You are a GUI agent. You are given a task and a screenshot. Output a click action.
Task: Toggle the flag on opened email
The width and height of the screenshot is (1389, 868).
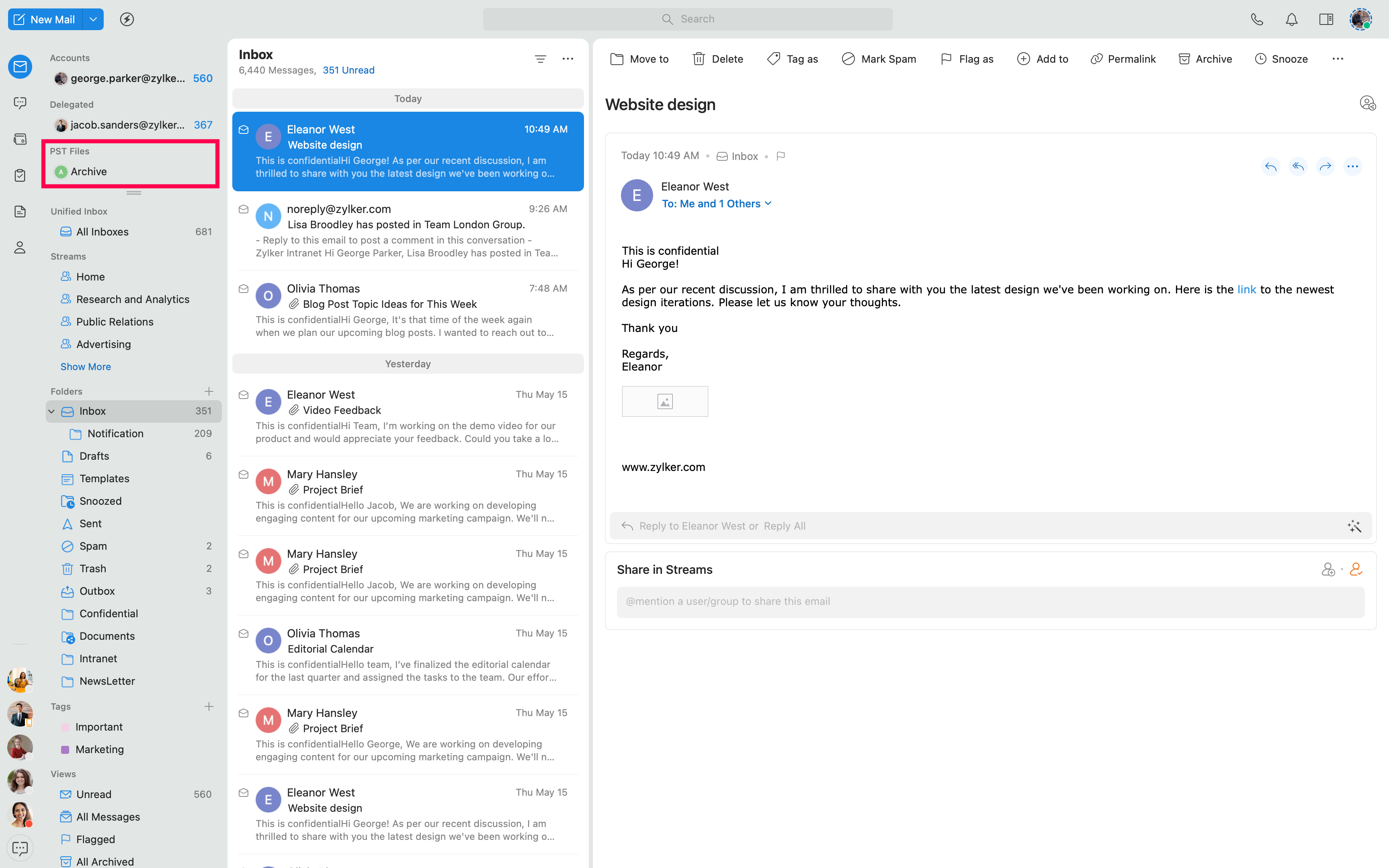click(781, 156)
